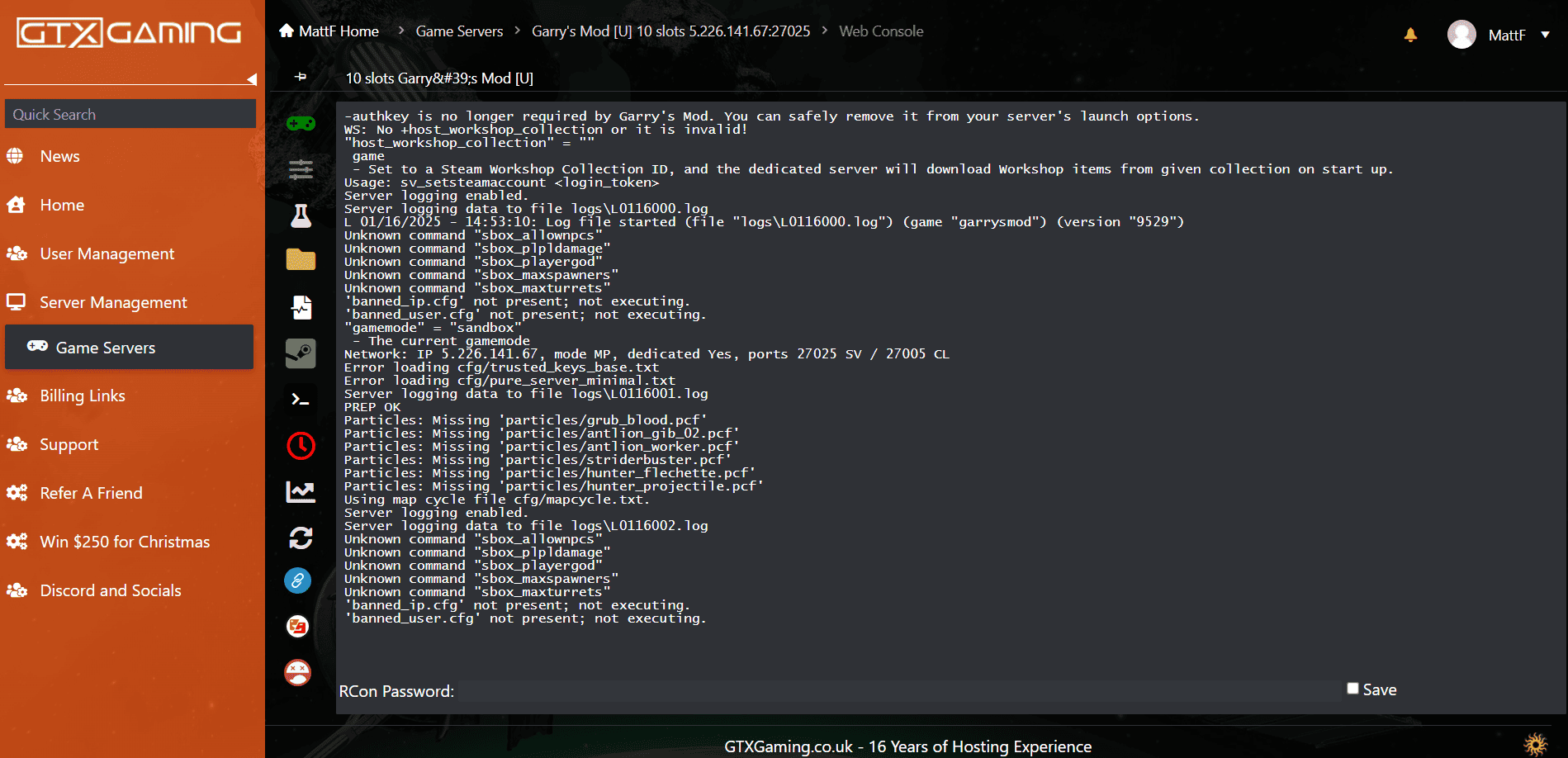Click the '-authkey is no longer required' line
The height and width of the screenshot is (758, 1568).
pos(771,116)
